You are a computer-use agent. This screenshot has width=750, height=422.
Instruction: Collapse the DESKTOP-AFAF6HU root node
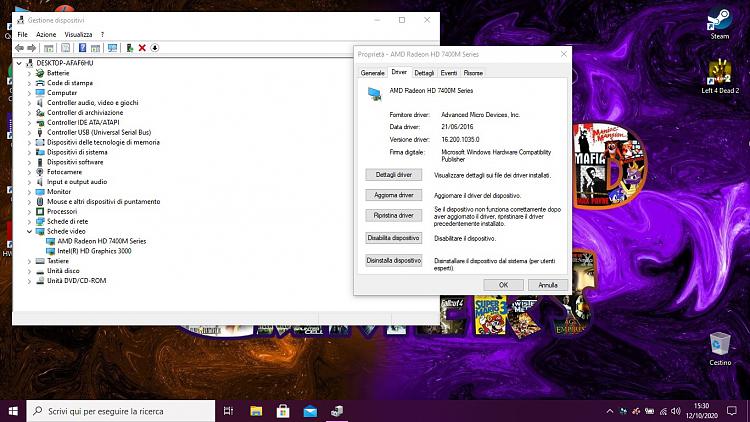[x=19, y=63]
